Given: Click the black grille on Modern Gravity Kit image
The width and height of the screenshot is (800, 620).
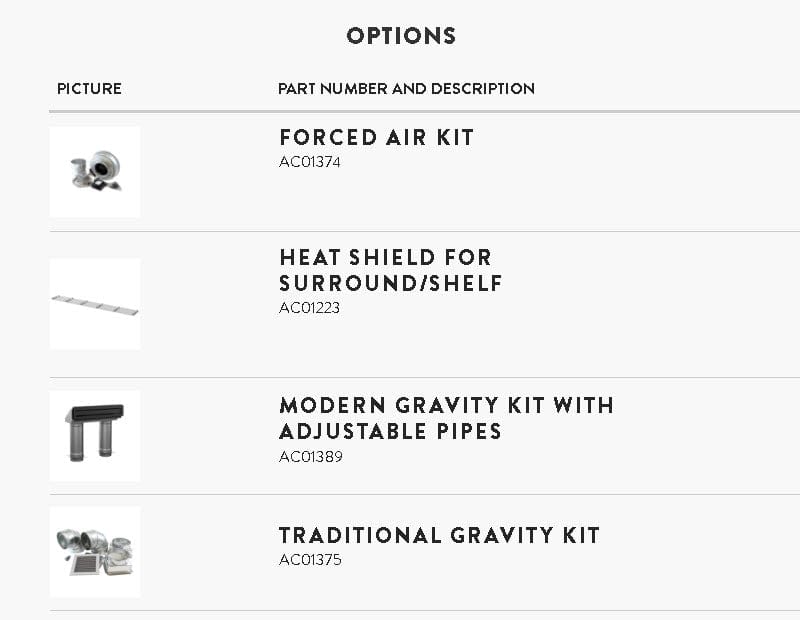Looking at the screenshot, I should click(x=98, y=412).
